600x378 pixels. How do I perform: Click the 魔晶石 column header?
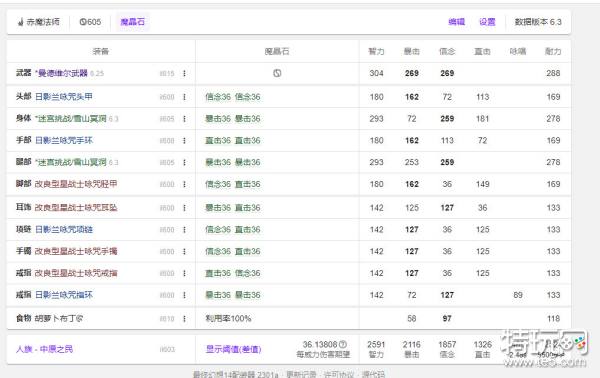pos(277,51)
